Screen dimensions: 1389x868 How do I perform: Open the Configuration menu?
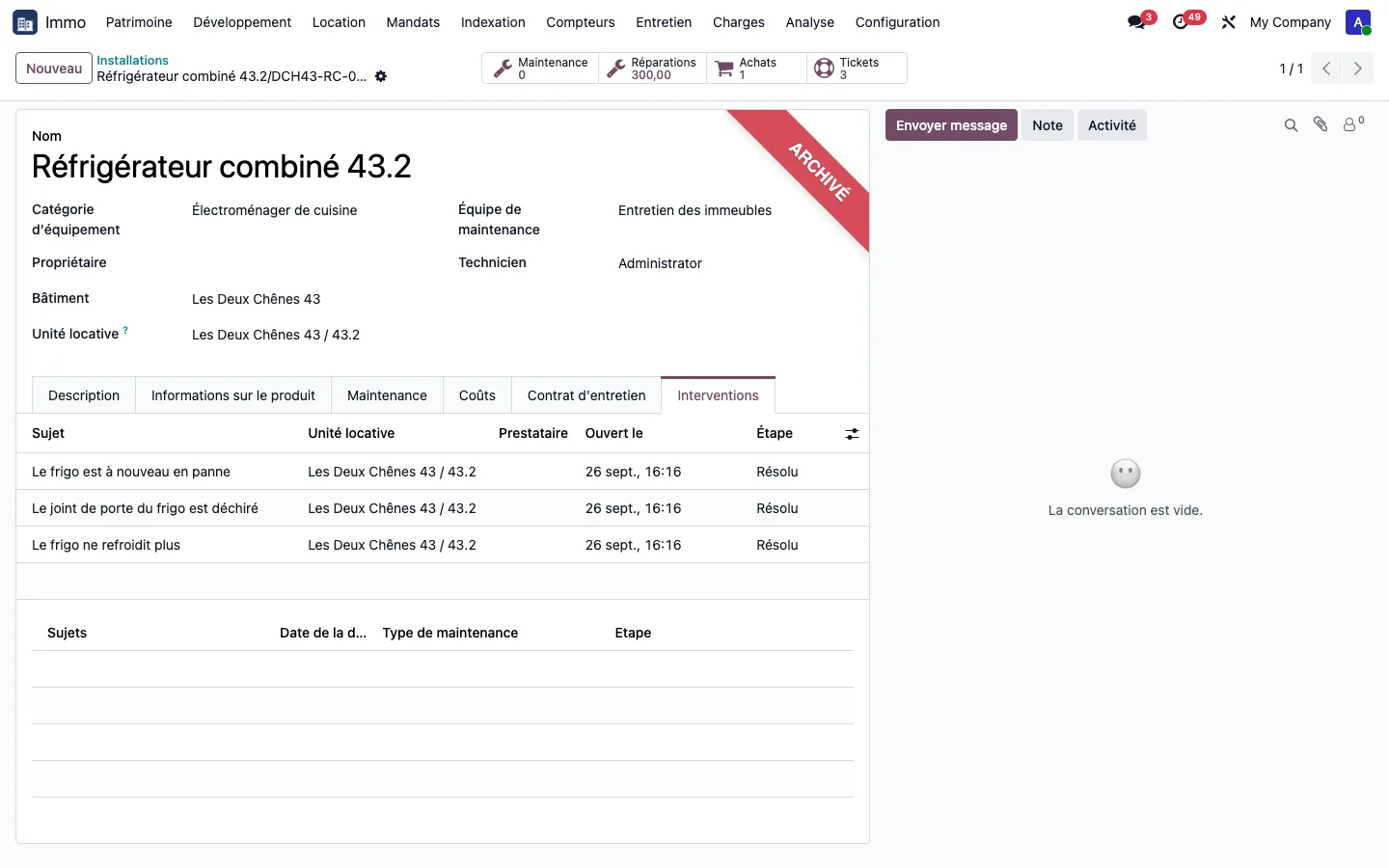tap(897, 22)
